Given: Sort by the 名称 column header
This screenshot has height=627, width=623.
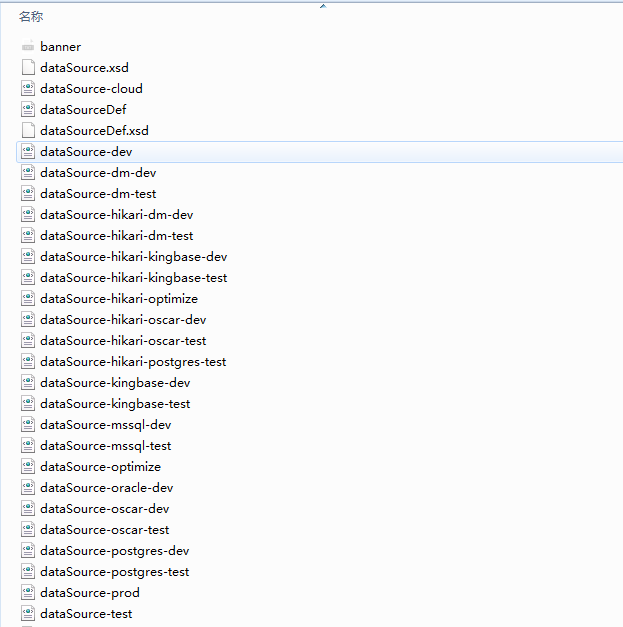Looking at the screenshot, I should click(x=31, y=17).
